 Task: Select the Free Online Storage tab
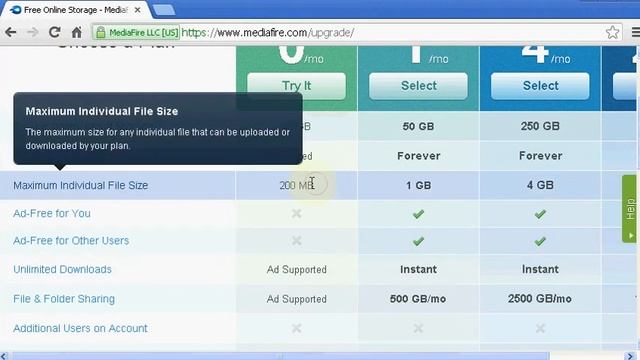point(75,10)
